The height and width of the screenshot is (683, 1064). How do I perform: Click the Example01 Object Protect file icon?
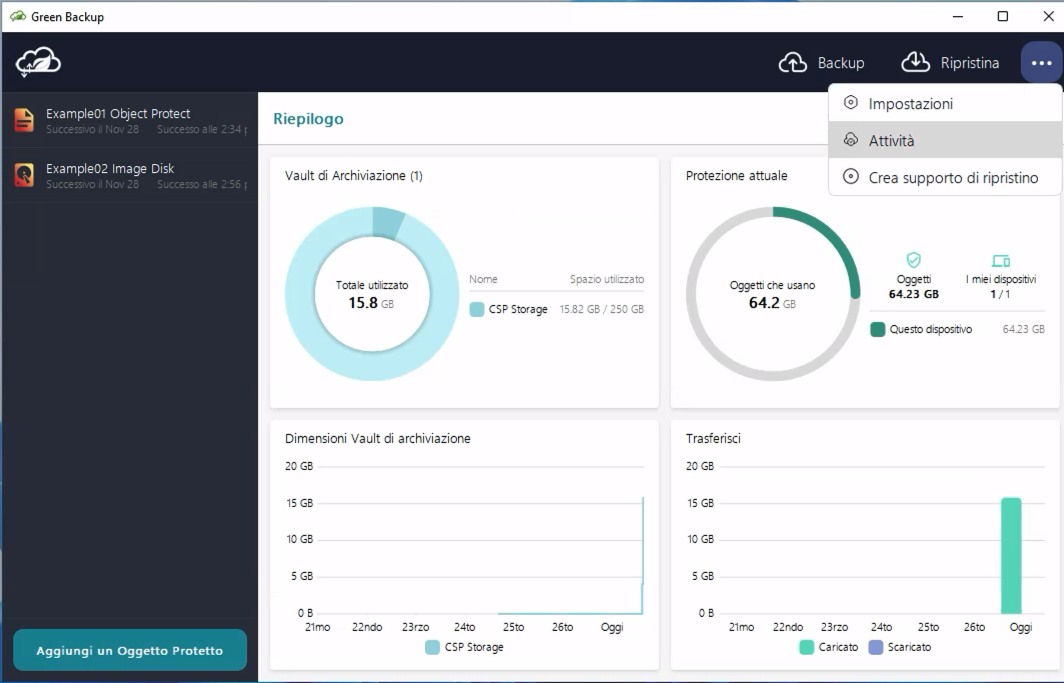coord(24,120)
